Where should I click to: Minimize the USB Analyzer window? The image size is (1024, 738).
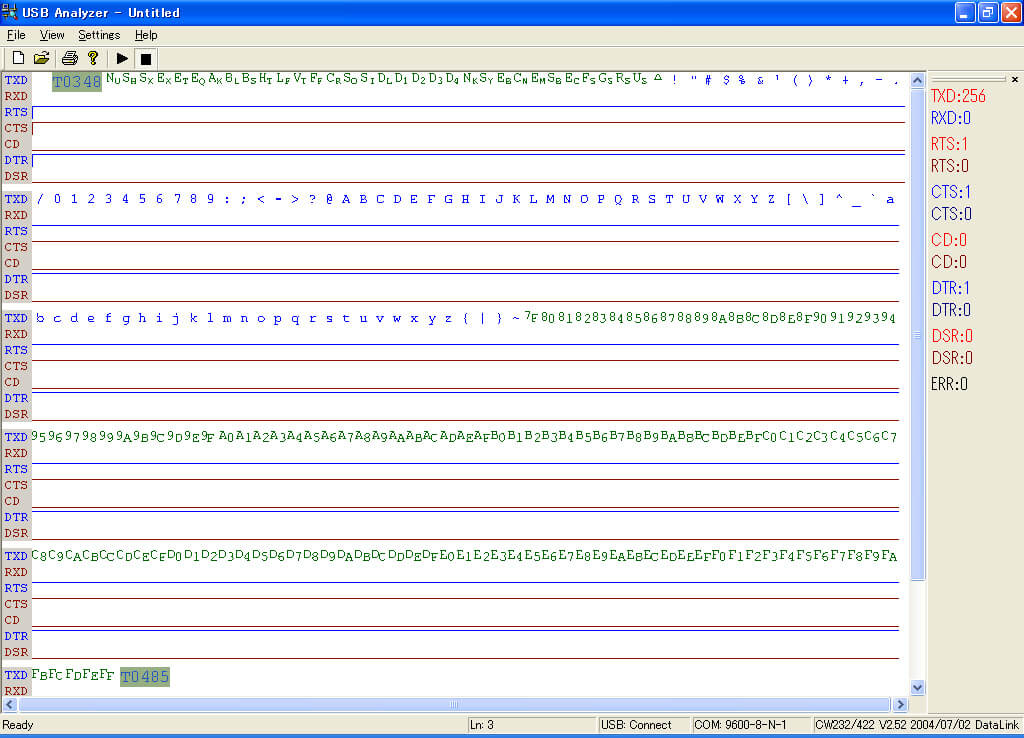pos(965,12)
